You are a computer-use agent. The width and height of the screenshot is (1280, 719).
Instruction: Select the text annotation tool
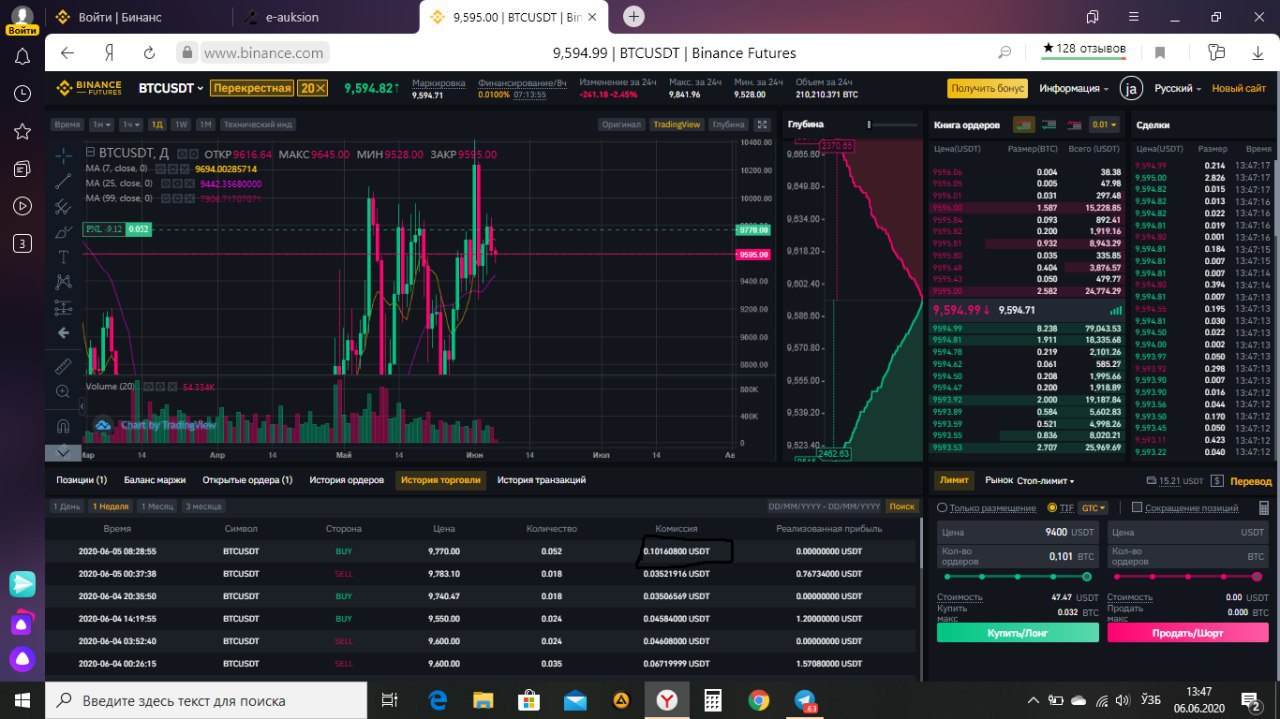pos(63,257)
